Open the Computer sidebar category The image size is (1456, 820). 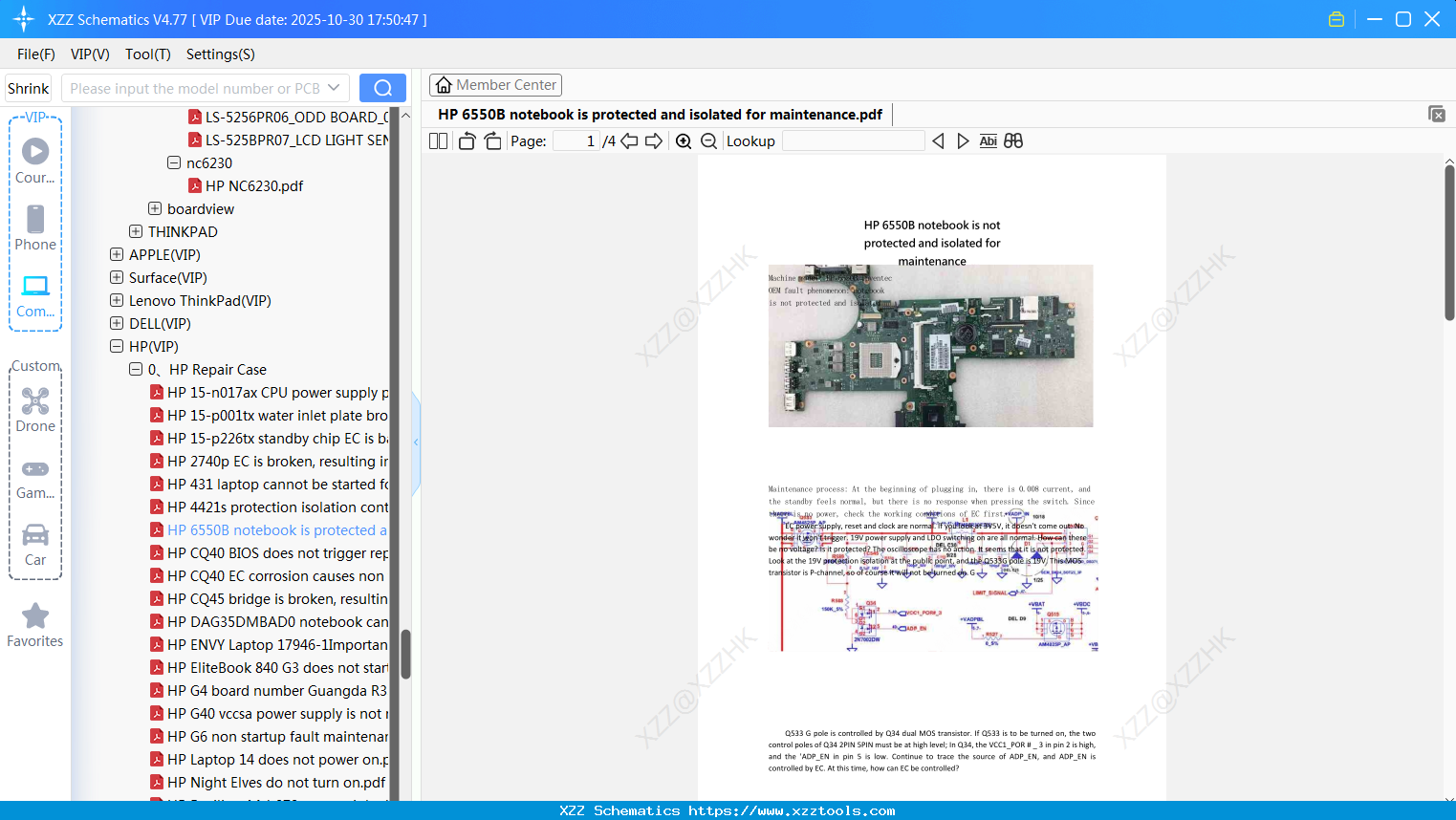(x=35, y=295)
